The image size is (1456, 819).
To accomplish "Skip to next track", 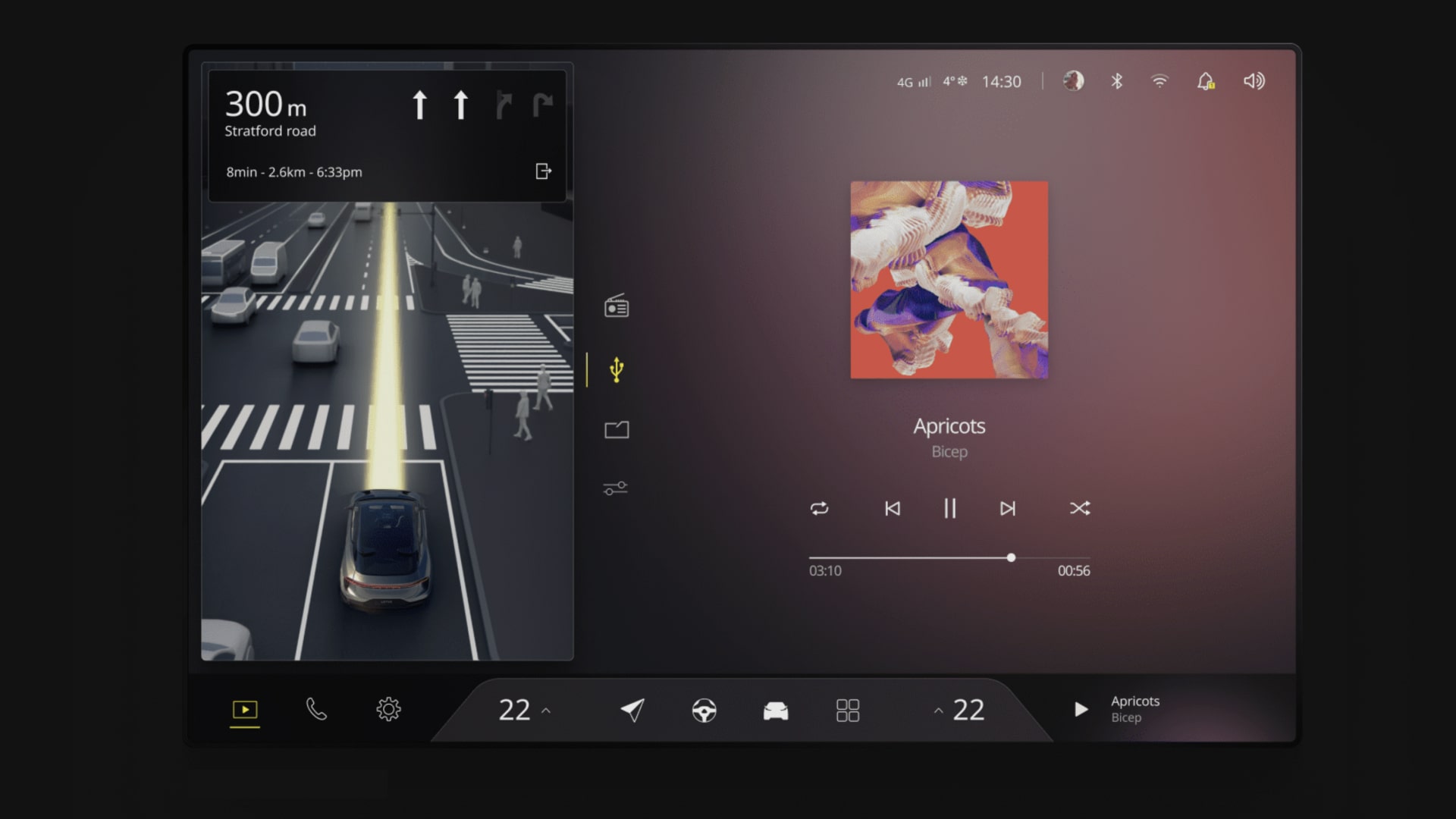I will 1008,508.
